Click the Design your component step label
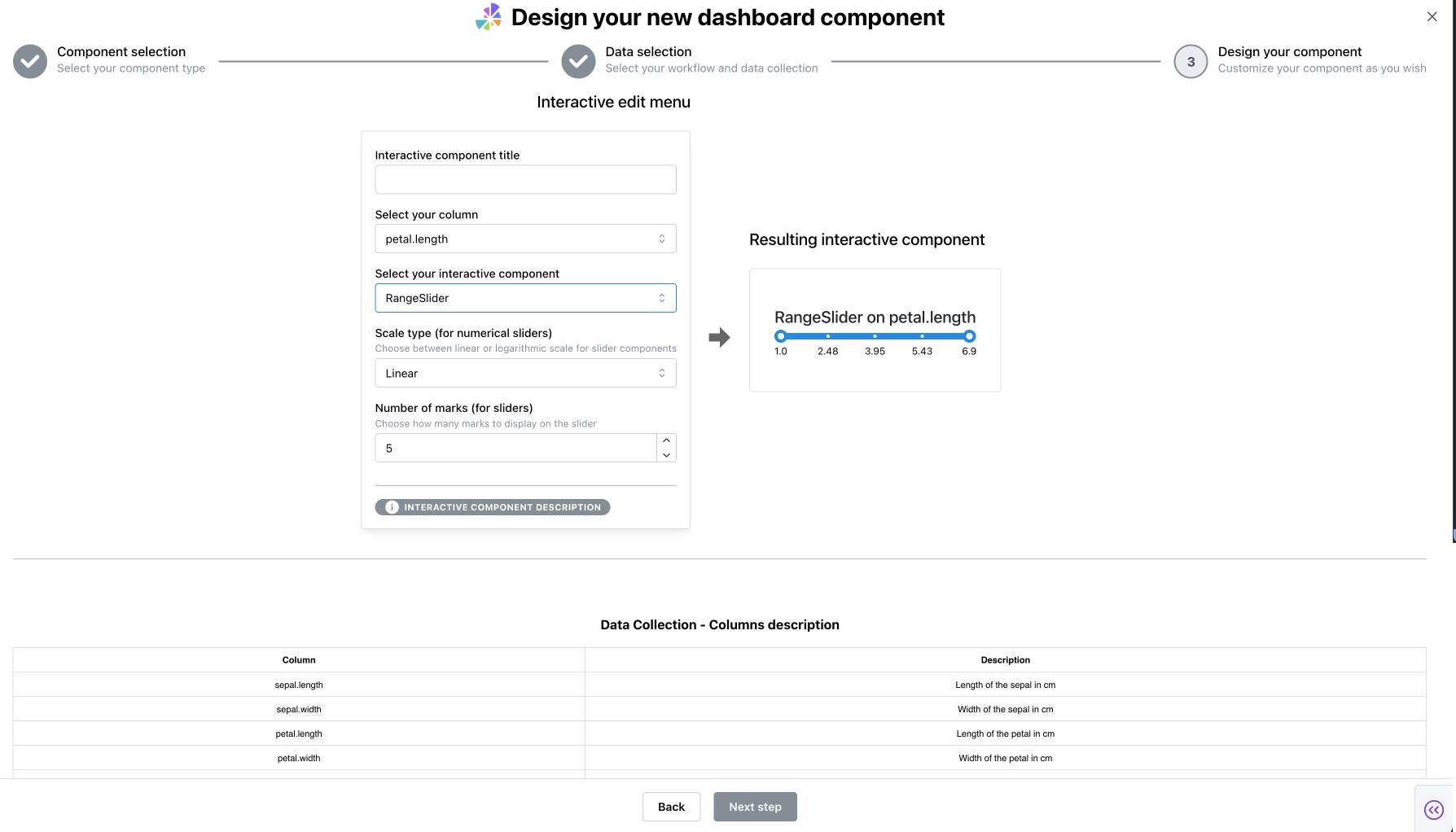Image resolution: width=1456 pixels, height=832 pixels. click(1289, 52)
